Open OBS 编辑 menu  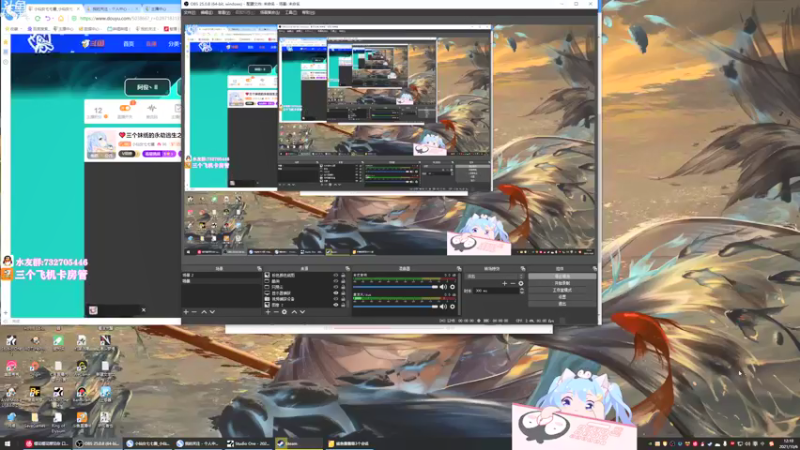click(207, 12)
